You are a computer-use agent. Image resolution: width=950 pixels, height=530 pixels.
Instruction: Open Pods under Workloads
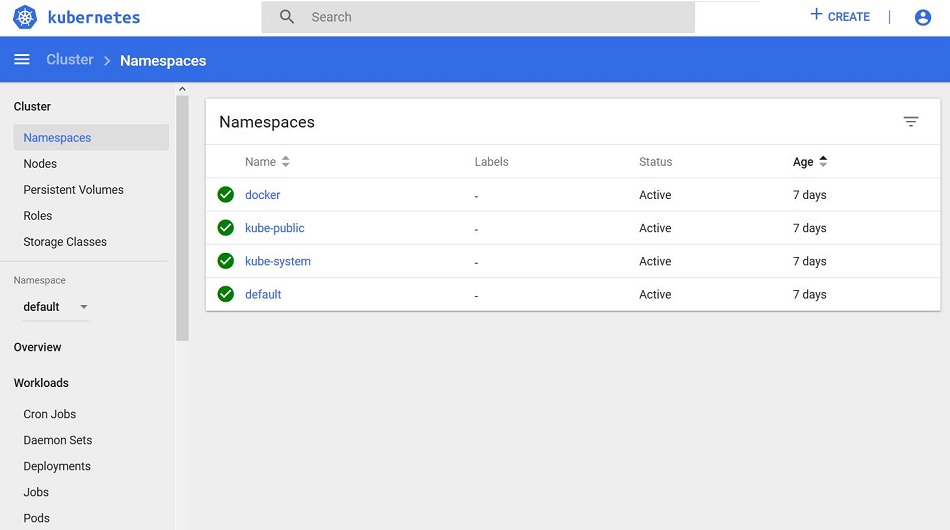tap(36, 518)
